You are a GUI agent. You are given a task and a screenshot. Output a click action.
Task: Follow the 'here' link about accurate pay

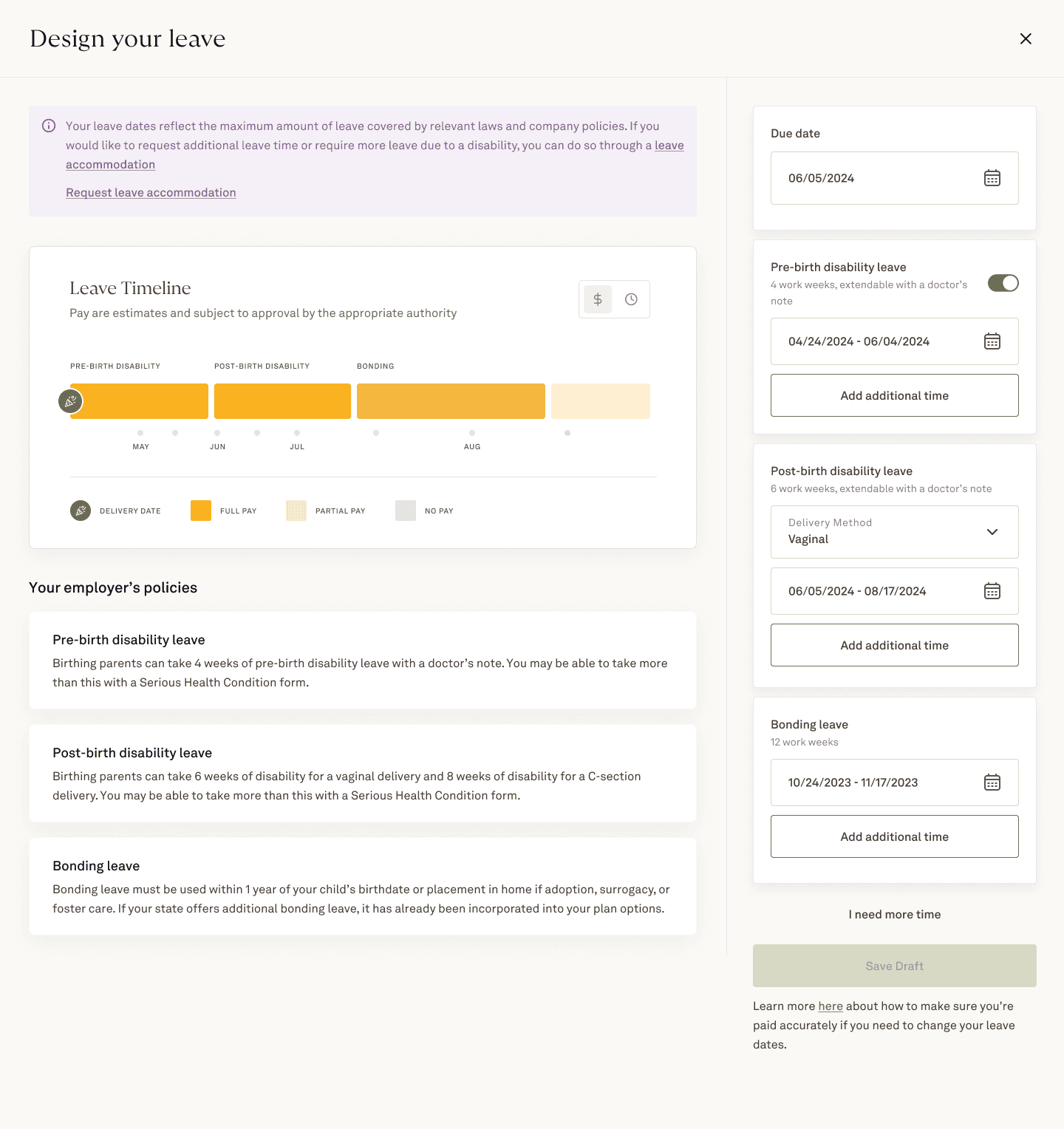831,1006
